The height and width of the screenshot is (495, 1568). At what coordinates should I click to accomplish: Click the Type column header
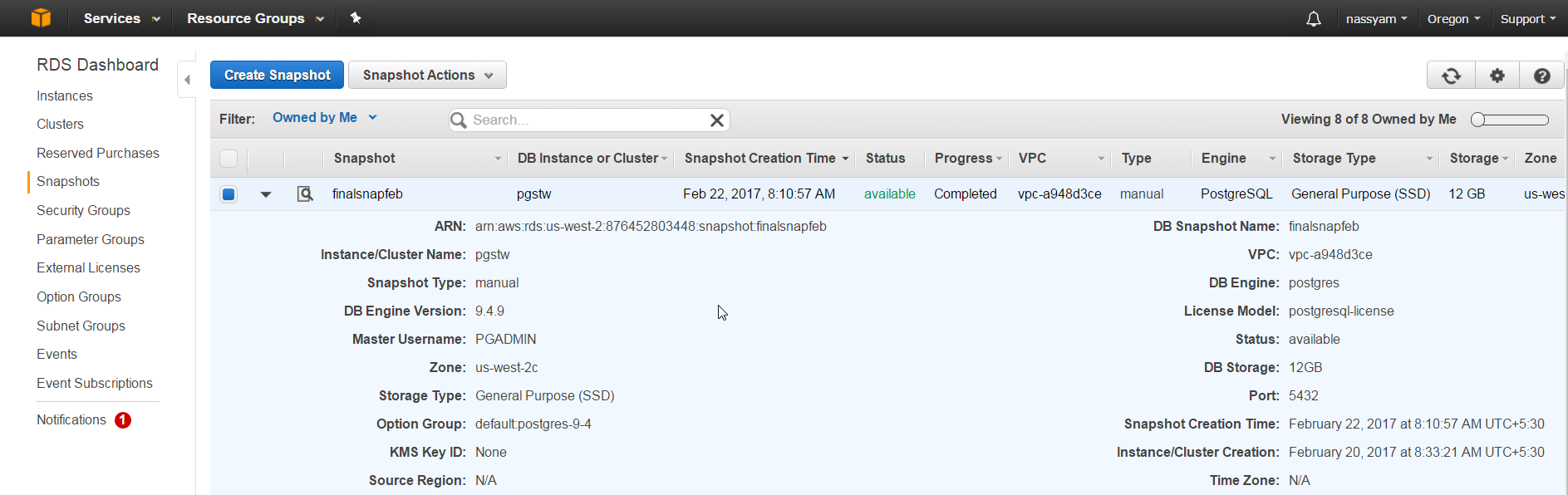[1137, 158]
